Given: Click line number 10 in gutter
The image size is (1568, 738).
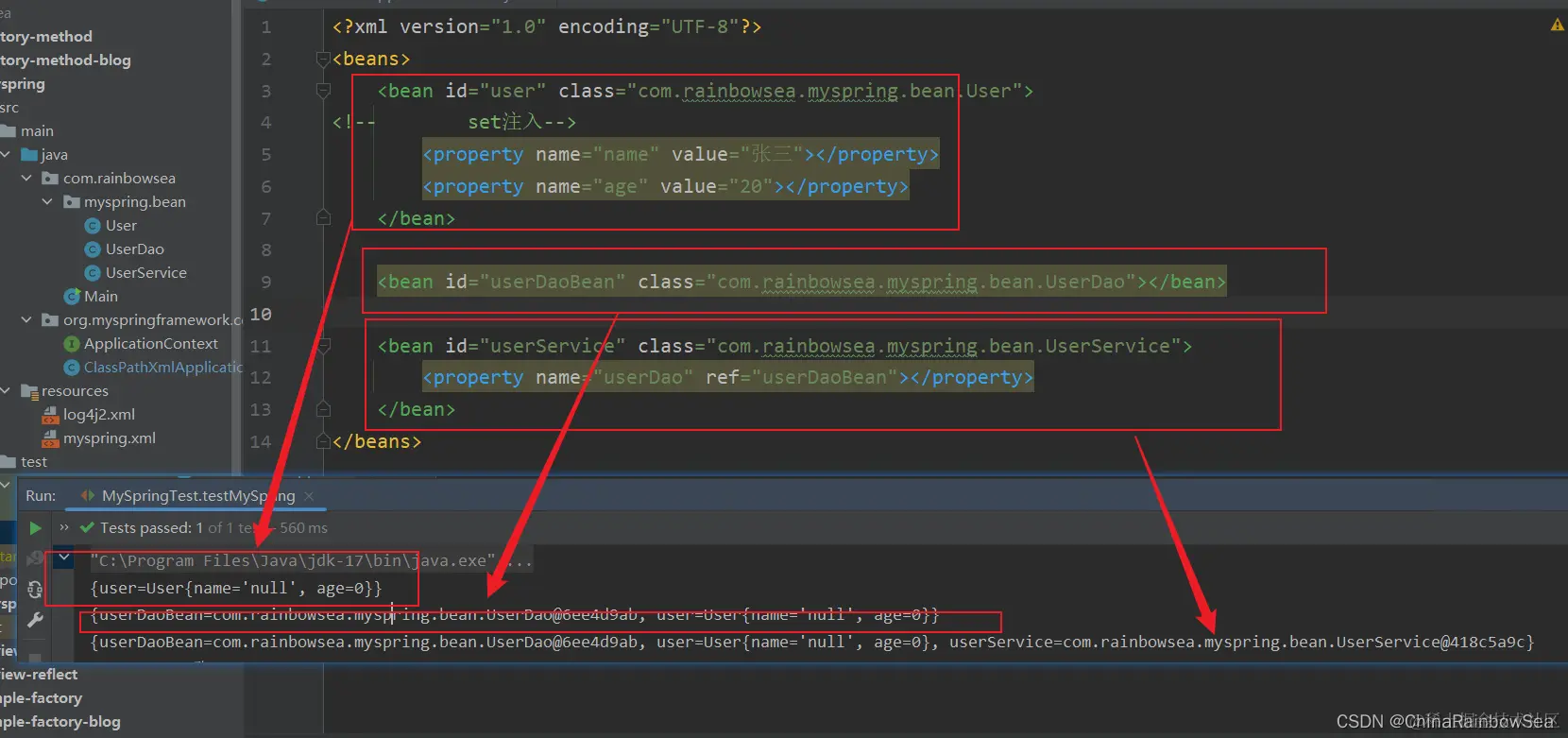Looking at the screenshot, I should pos(261,314).
